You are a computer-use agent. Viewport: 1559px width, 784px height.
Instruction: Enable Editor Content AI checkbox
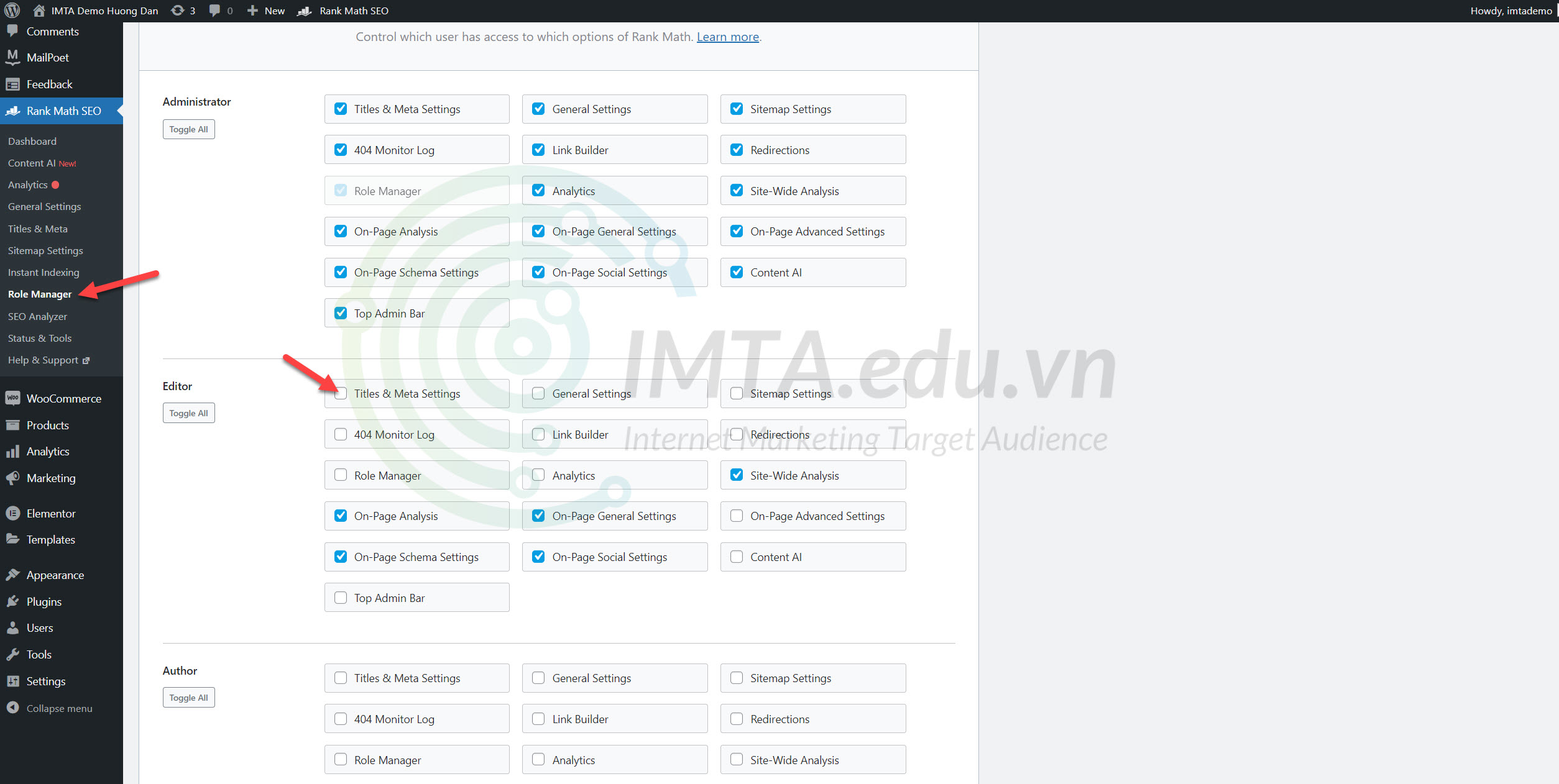[x=737, y=557]
